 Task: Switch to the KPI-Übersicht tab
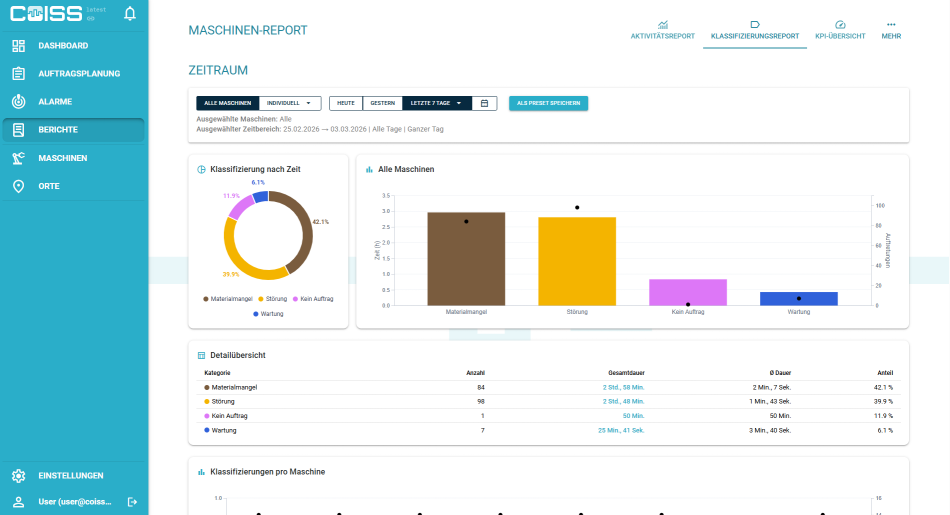[x=840, y=30]
